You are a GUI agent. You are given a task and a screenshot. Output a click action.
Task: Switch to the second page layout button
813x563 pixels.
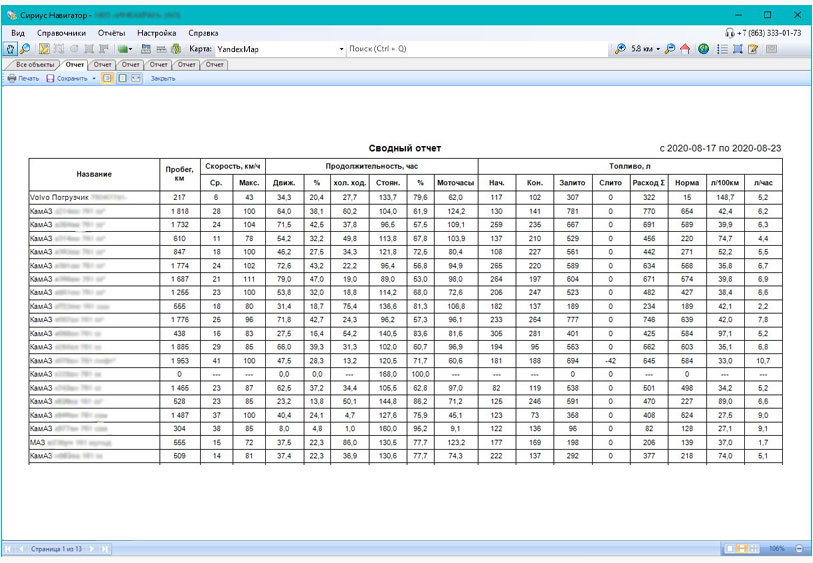point(120,77)
